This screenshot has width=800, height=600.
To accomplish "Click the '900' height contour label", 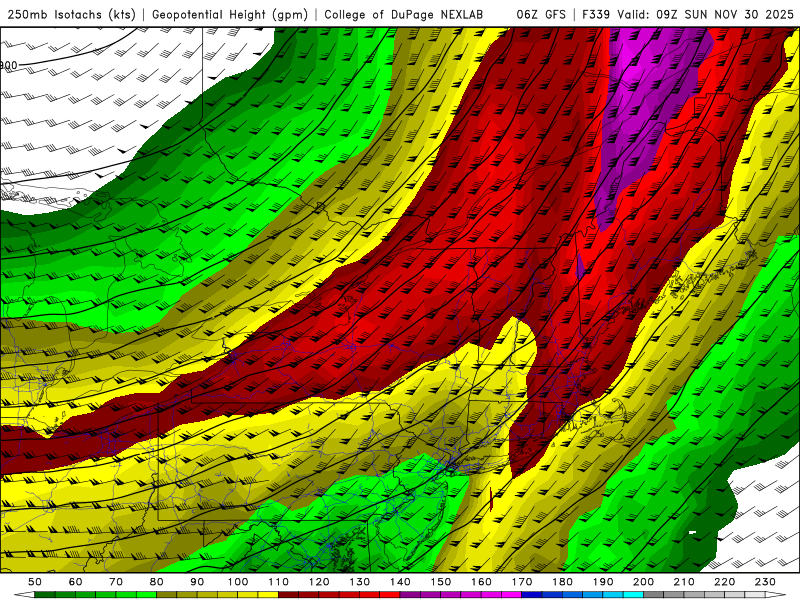I will pyautogui.click(x=9, y=65).
